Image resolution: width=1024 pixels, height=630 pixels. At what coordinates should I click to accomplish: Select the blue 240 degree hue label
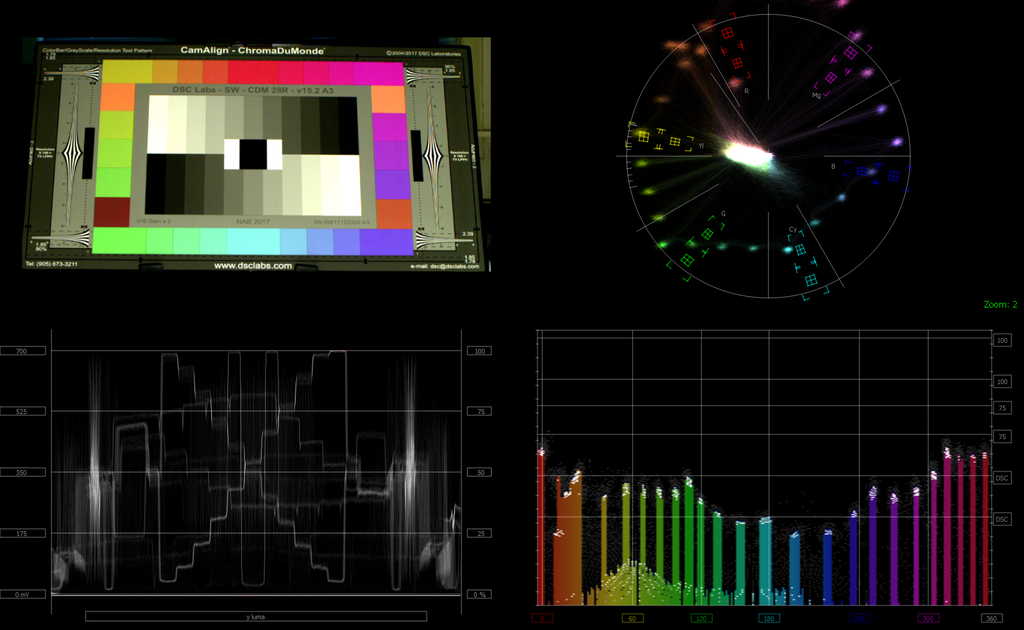click(x=859, y=618)
